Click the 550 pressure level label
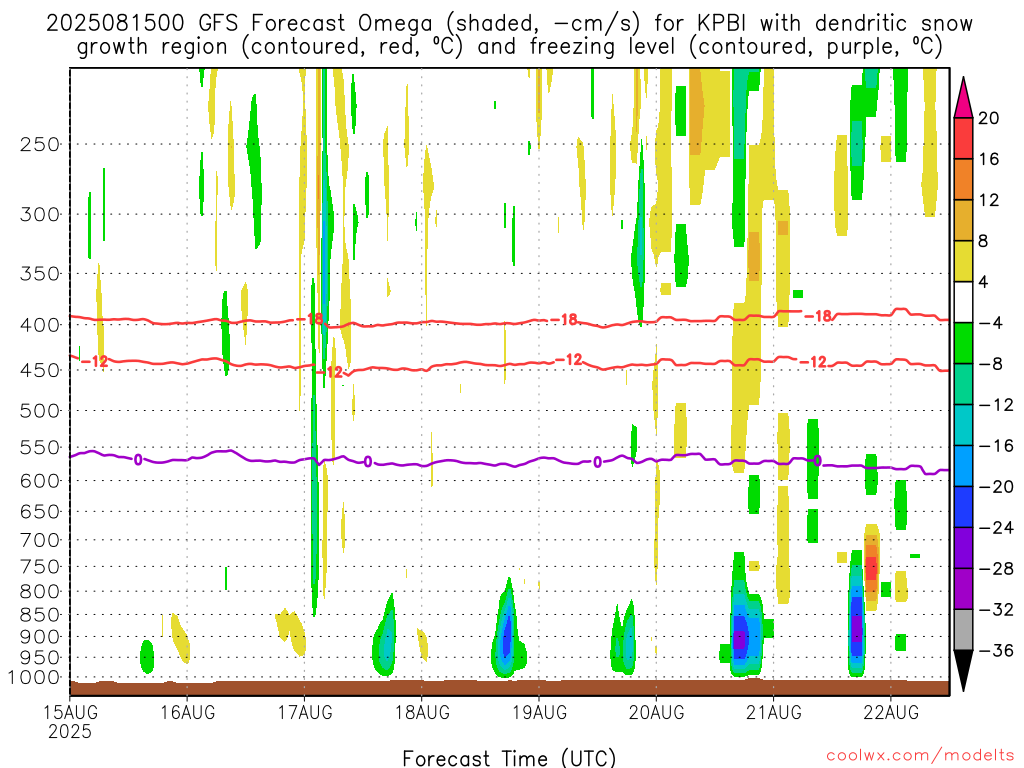Screen dimensions: 1024x768 click(x=40, y=447)
